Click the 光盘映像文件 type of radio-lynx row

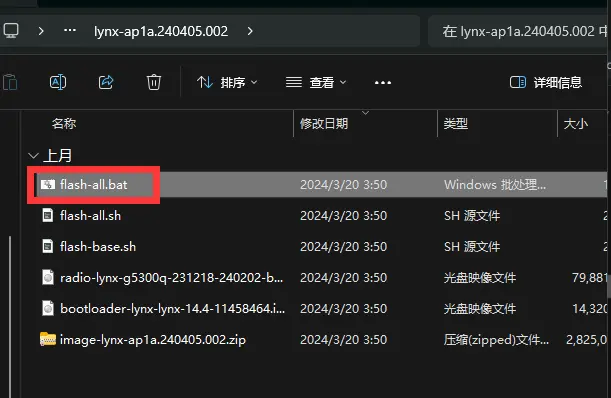[480, 278]
